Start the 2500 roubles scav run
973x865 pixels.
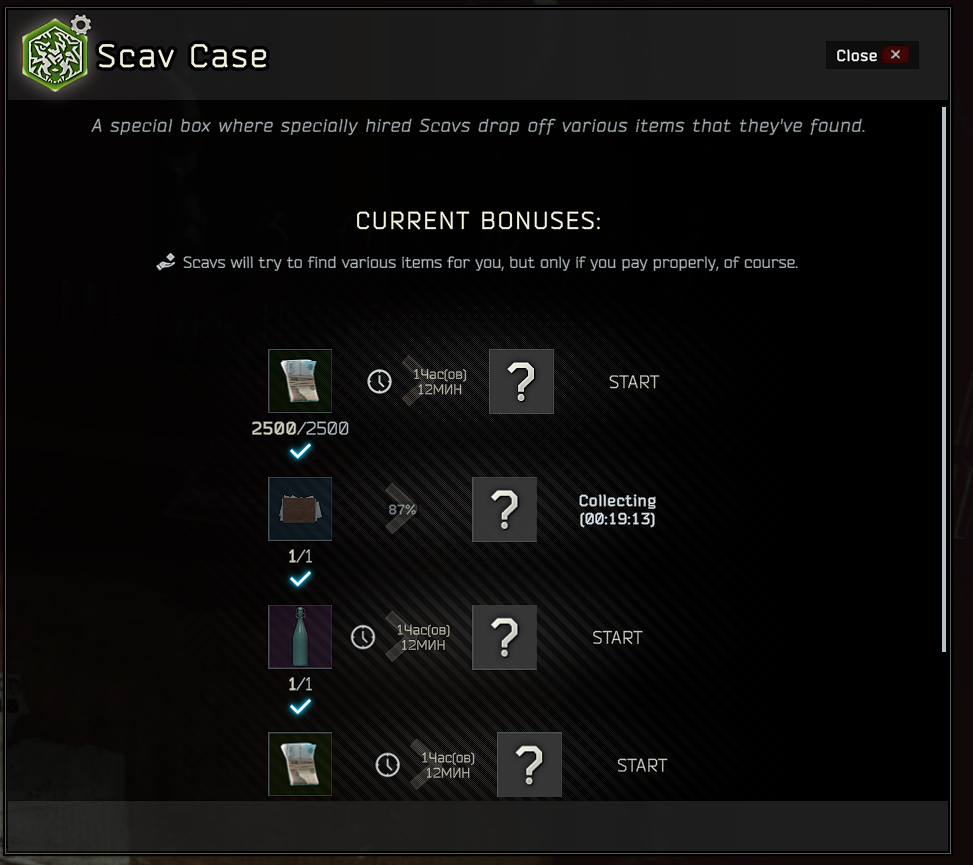634,382
